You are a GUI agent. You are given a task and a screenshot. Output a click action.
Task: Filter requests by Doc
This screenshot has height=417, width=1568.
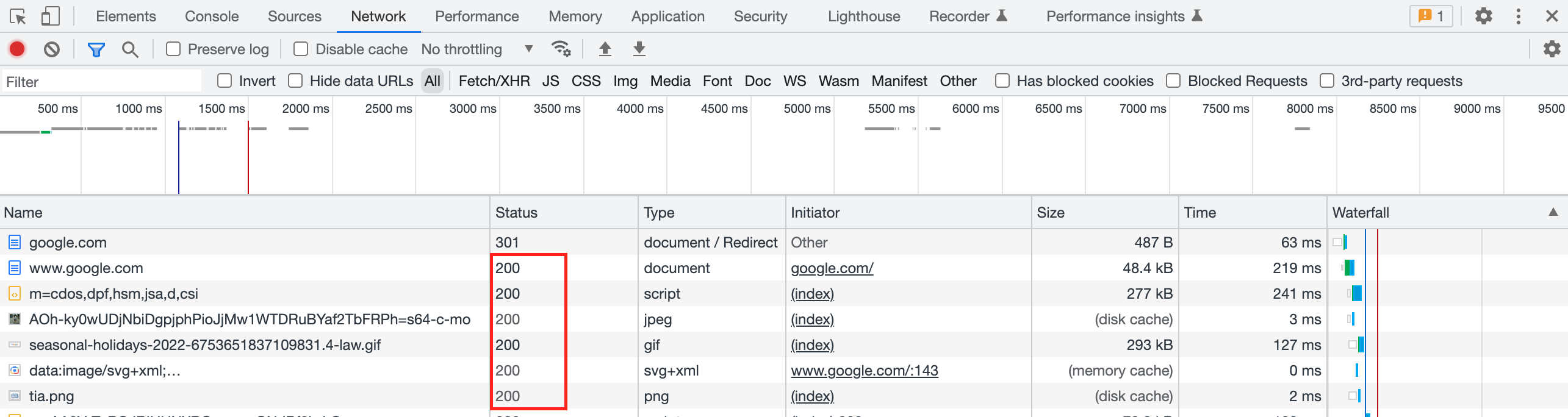tap(758, 81)
